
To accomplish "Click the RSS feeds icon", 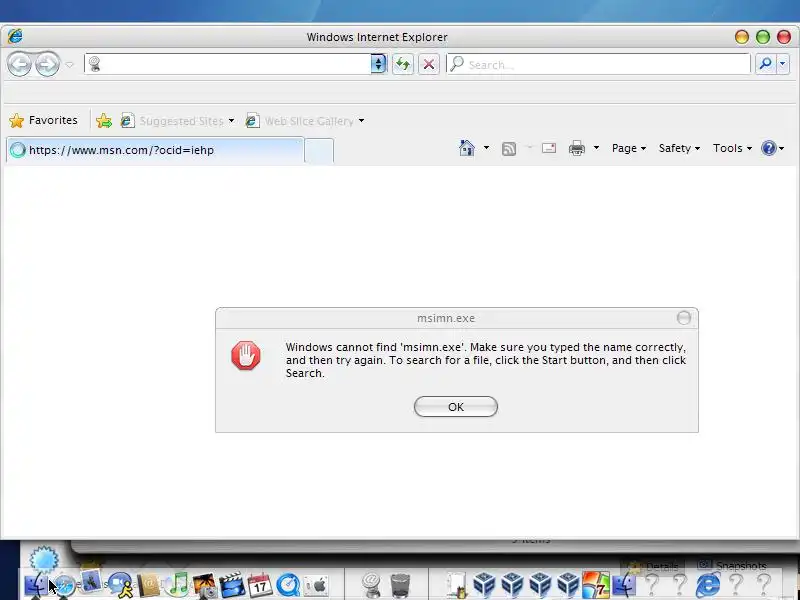I will pyautogui.click(x=509, y=148).
